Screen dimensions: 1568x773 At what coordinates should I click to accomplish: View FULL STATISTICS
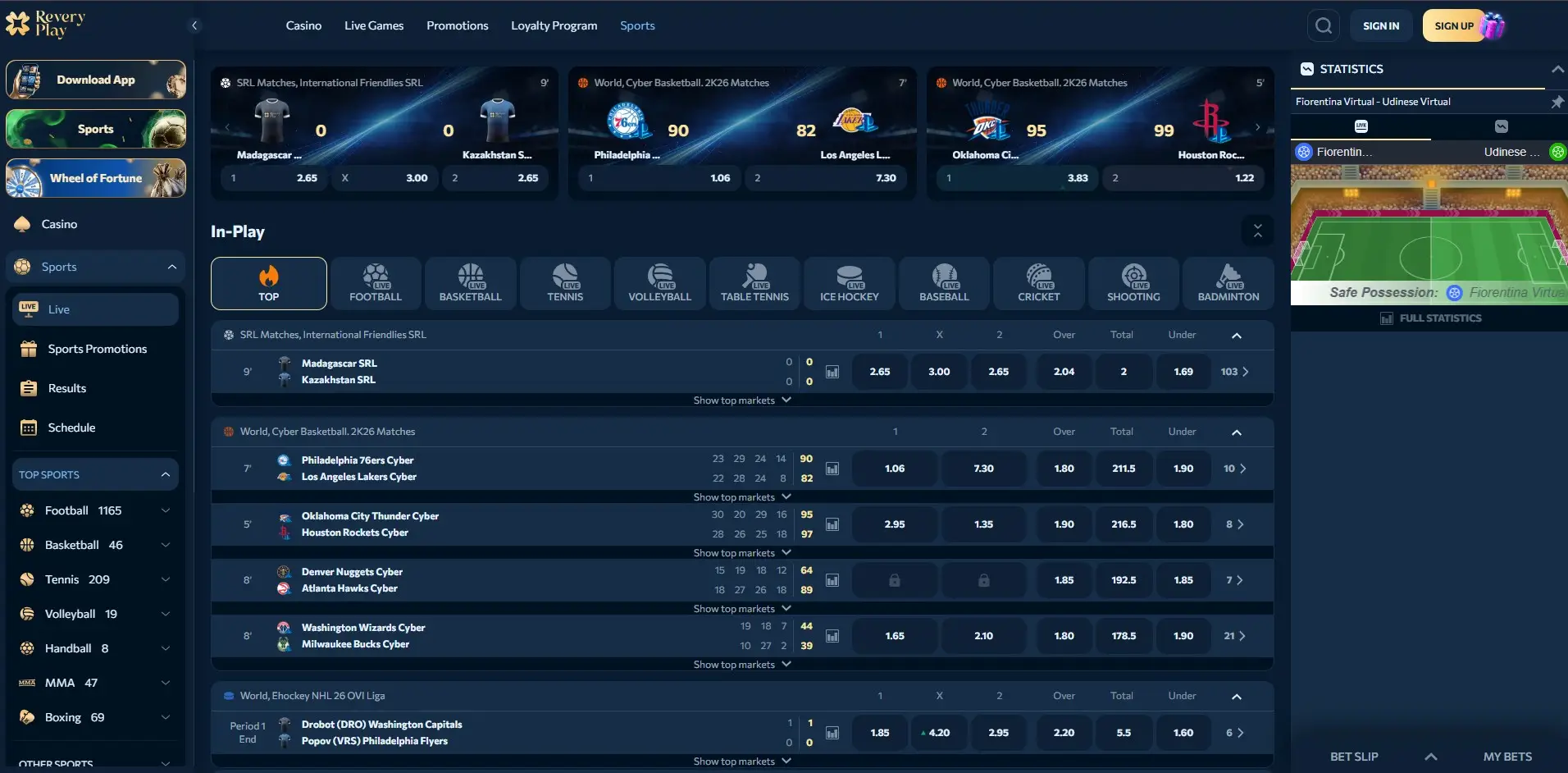[x=1431, y=318]
